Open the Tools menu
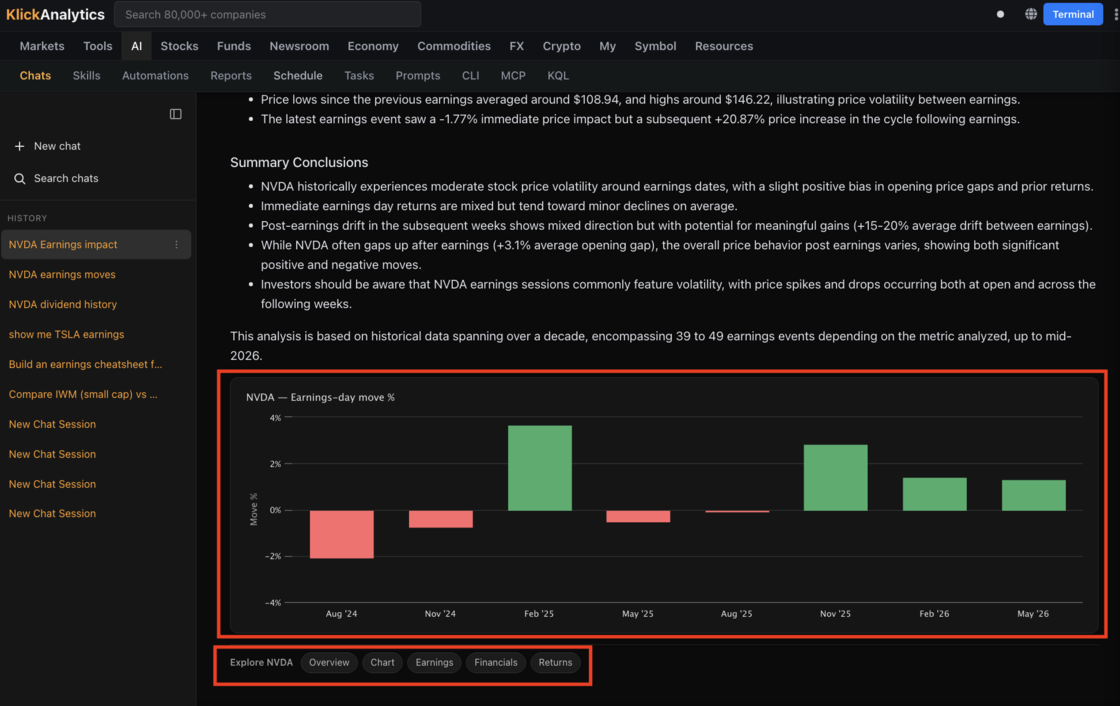 [x=98, y=46]
